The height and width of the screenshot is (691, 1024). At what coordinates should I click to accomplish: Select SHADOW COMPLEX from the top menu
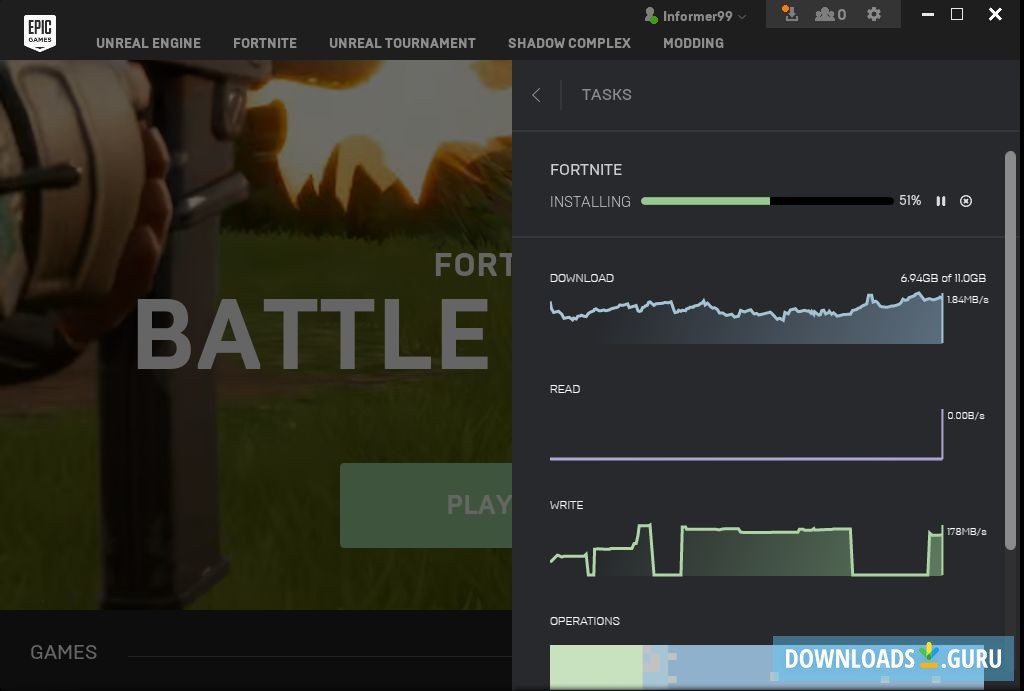tap(569, 43)
